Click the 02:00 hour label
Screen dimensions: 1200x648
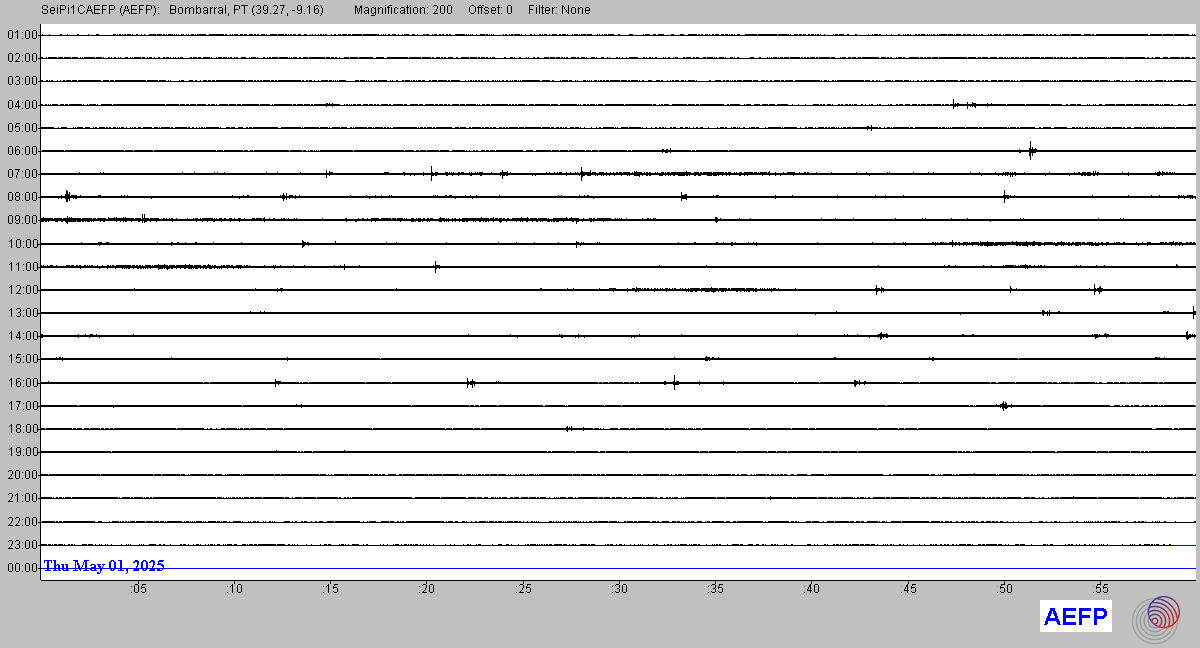[22, 58]
